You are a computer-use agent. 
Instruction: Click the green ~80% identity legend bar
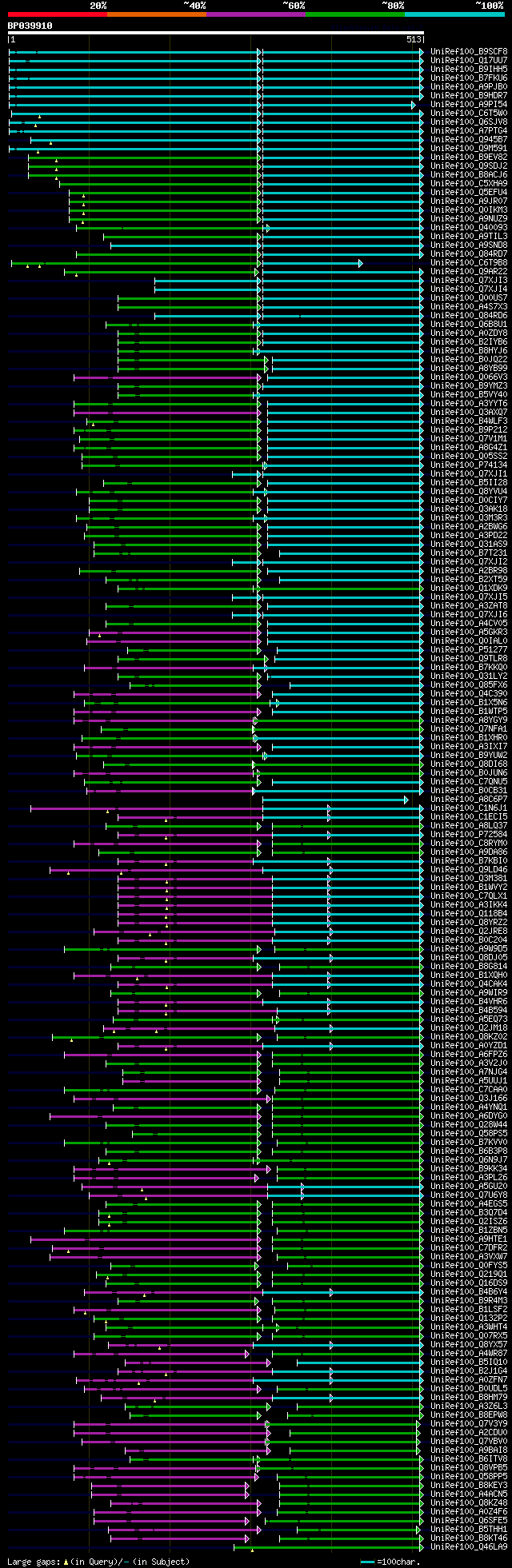(x=355, y=14)
